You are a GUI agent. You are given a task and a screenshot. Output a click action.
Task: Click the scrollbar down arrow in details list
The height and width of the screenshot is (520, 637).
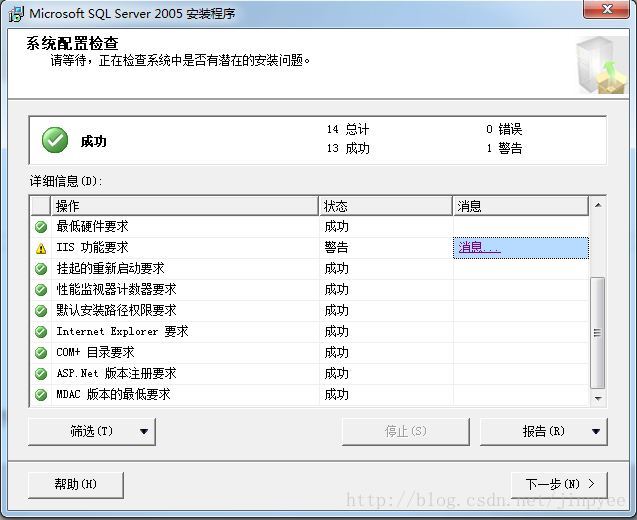[x=598, y=398]
